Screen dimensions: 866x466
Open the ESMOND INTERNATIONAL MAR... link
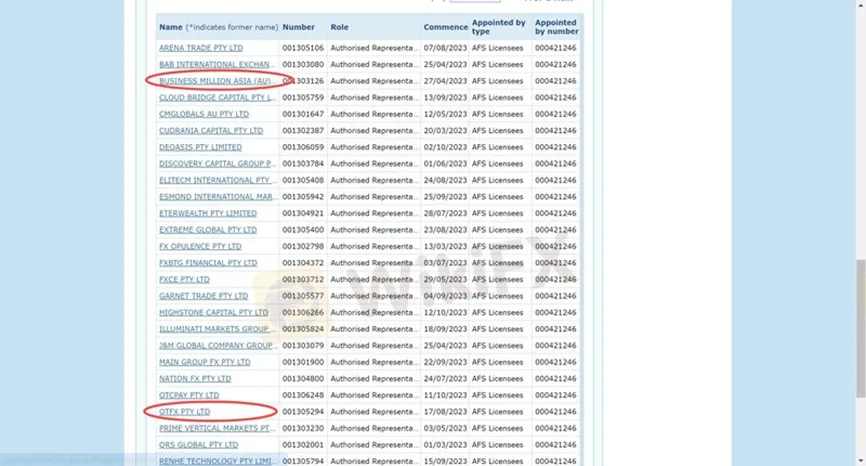217,197
